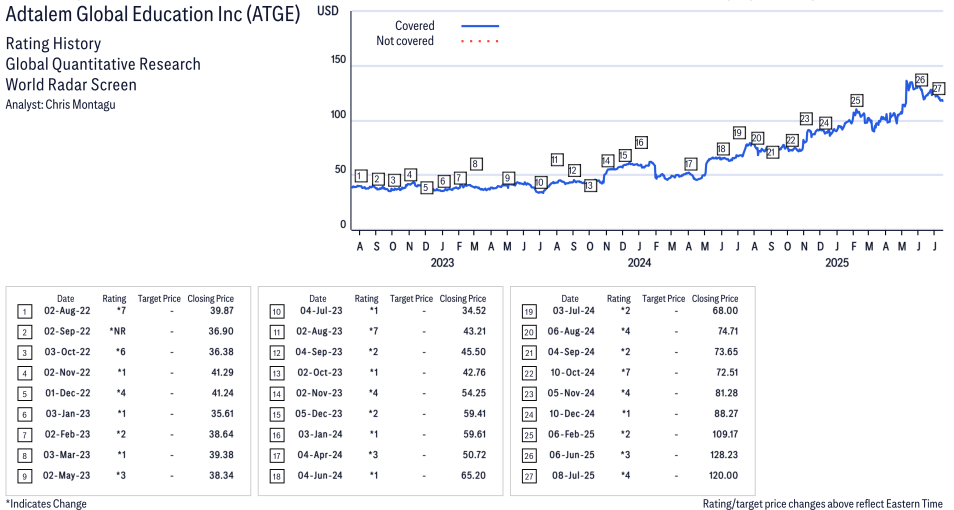Viewport: 954px width, 510px height.
Task: Click the date 04-Sep-24
Action: coord(571,352)
